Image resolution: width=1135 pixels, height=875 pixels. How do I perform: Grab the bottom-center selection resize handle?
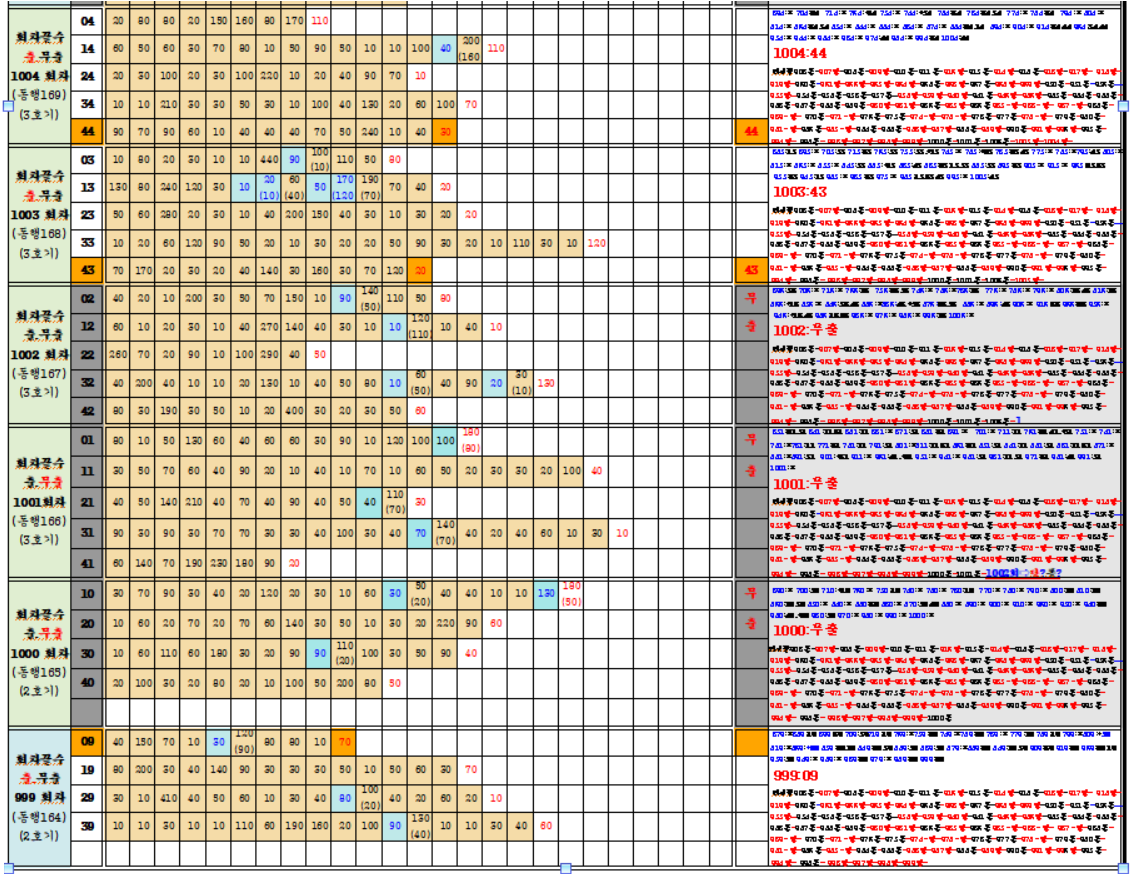[565, 868]
